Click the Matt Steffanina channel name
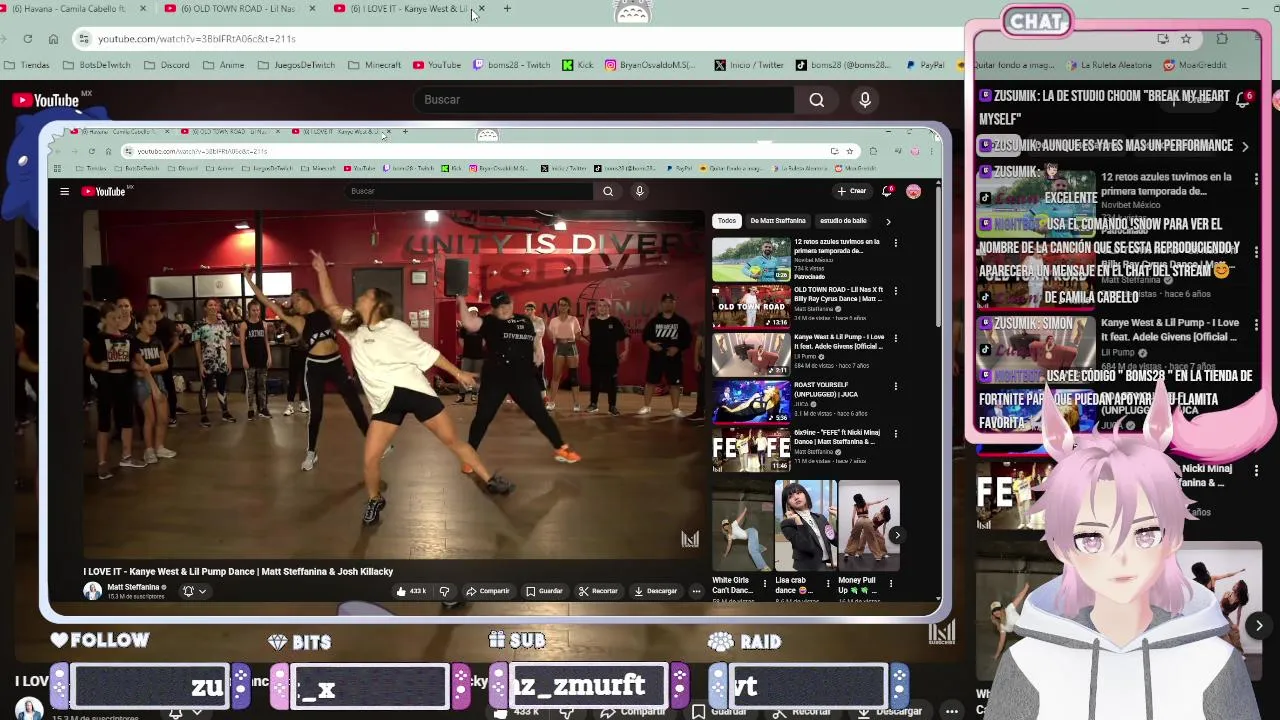This screenshot has width=1280, height=720. 133,587
